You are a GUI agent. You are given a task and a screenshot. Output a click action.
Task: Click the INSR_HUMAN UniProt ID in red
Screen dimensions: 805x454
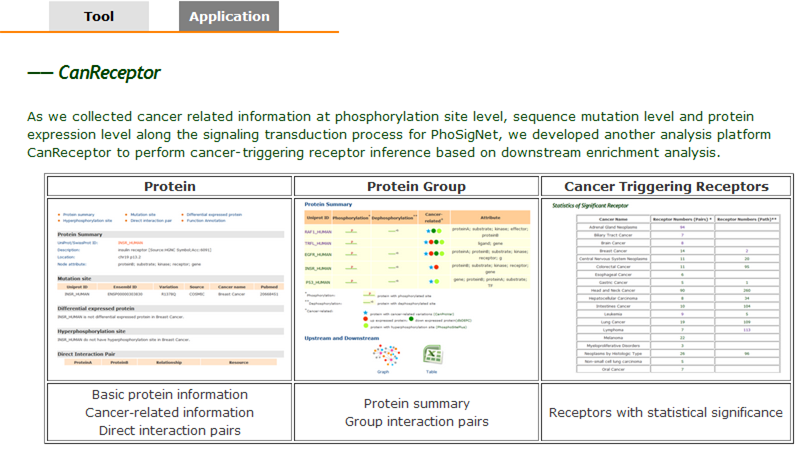130,242
